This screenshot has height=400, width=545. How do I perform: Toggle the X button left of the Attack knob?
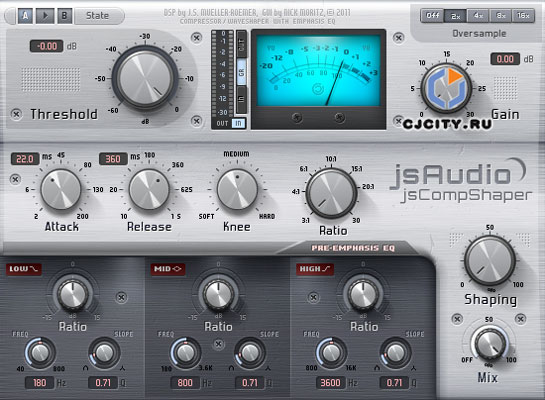point(15,179)
